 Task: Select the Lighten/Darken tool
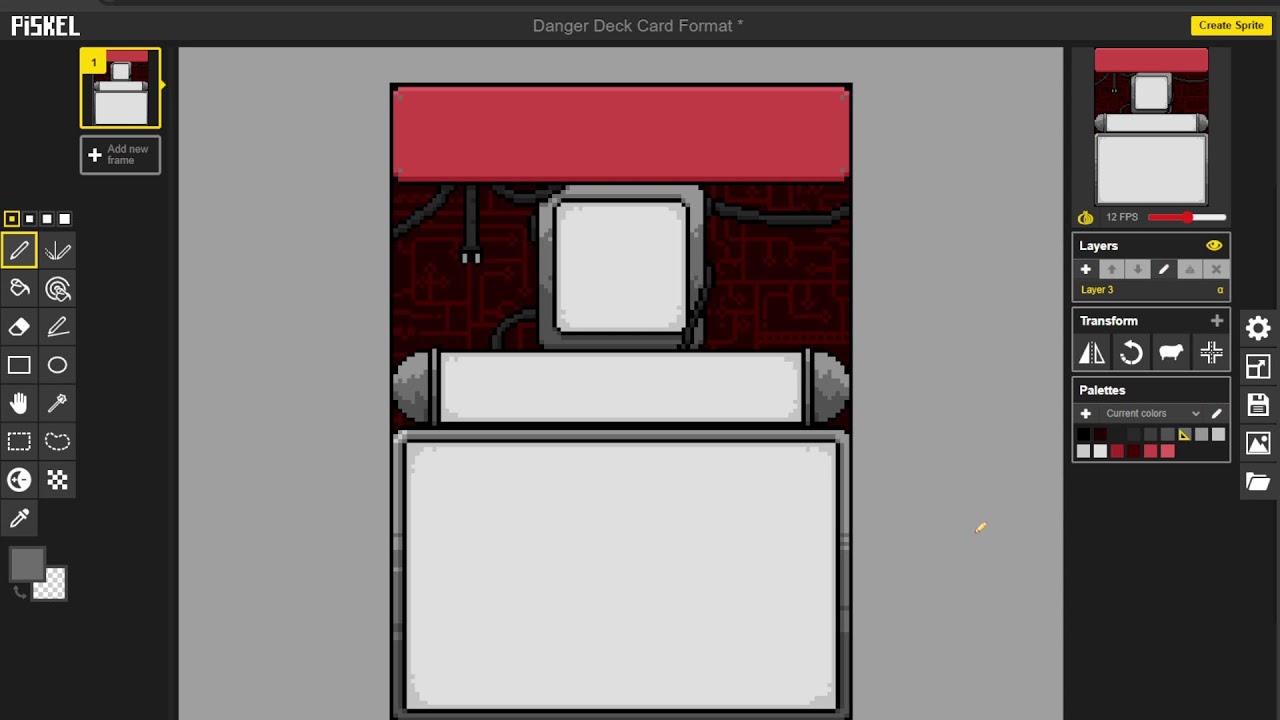pos(19,480)
